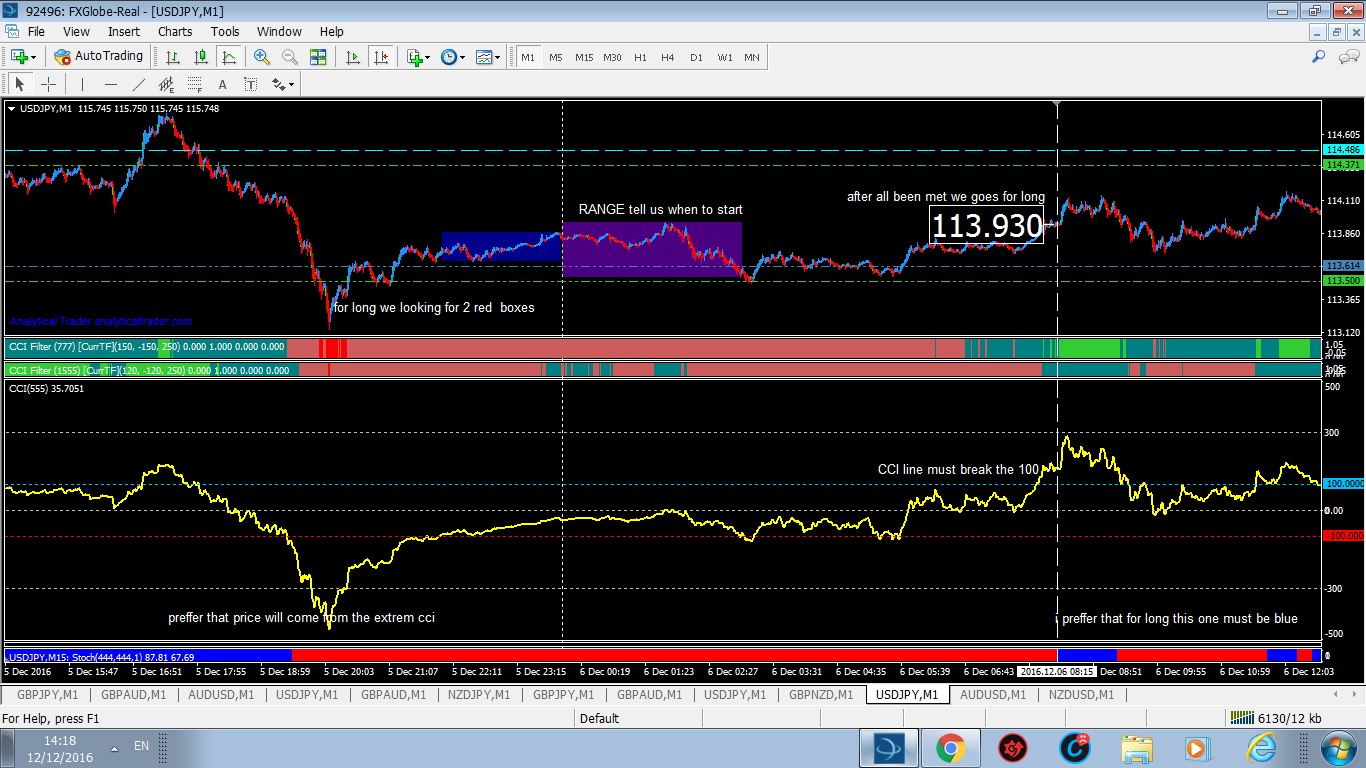Open Windows Media Player from the taskbar

pyautogui.click(x=1198, y=747)
